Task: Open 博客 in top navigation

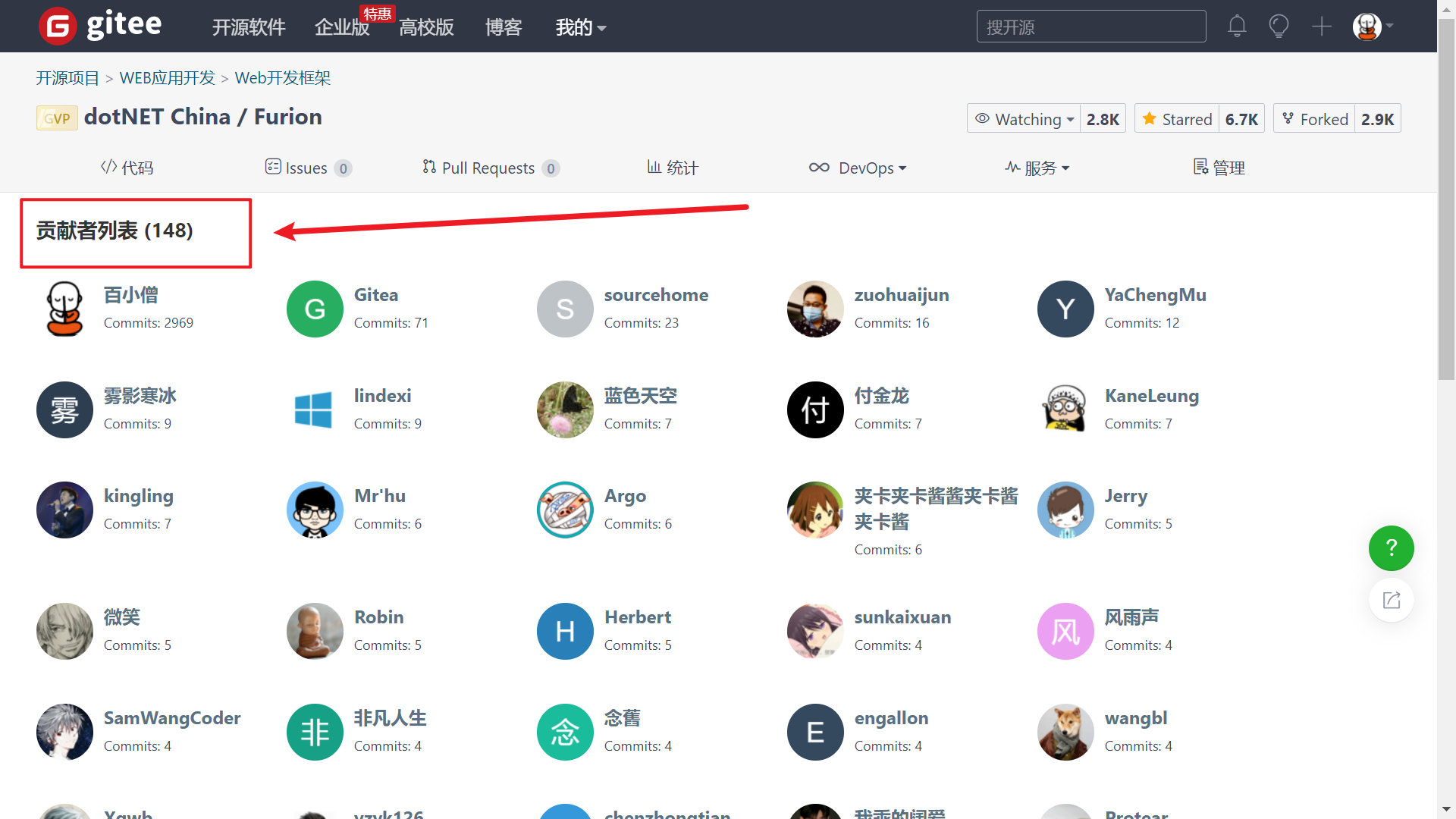Action: pyautogui.click(x=504, y=27)
